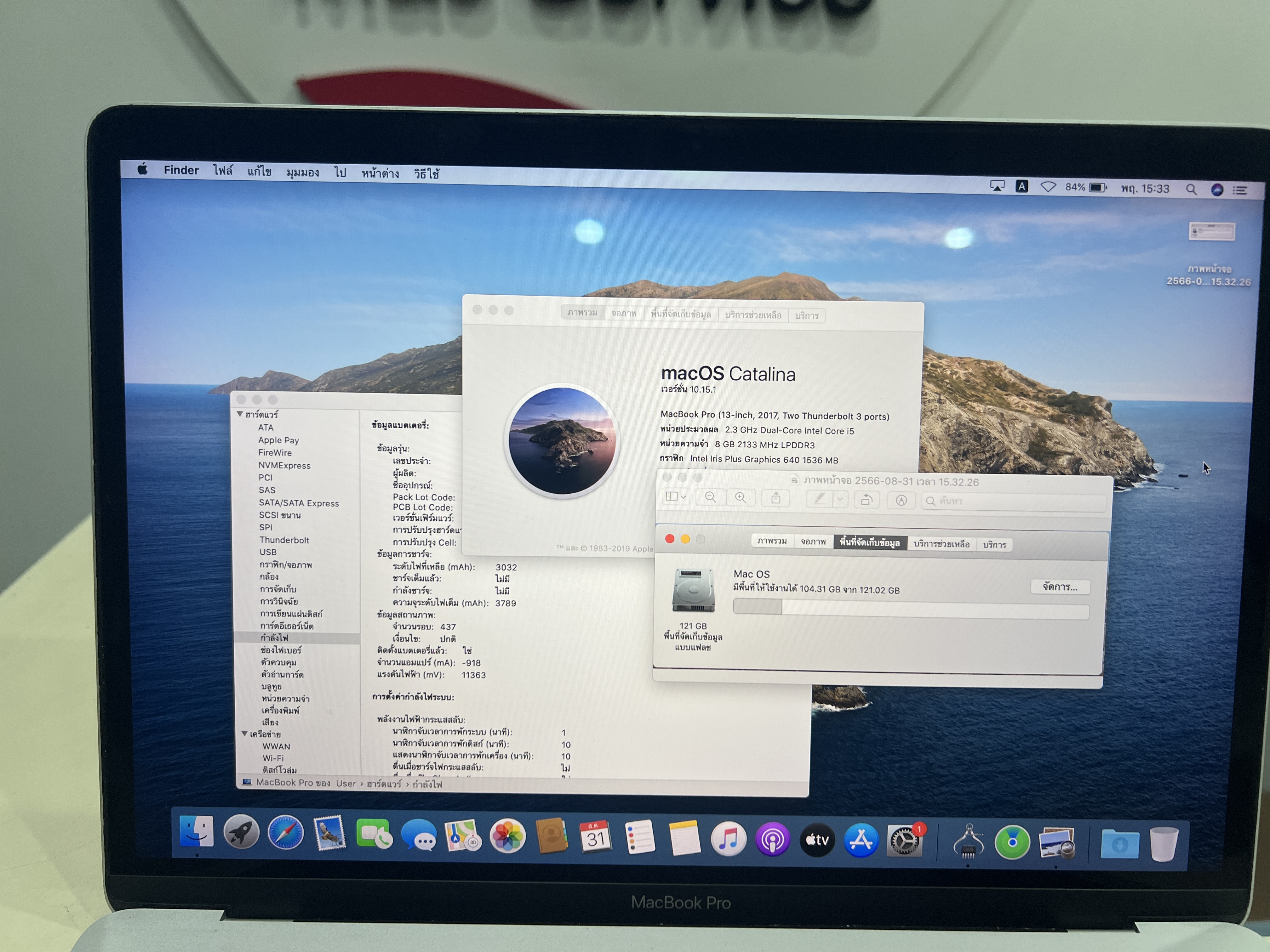Click the zoom in magnifier in Preview toolbar
The image size is (1270, 952).
pos(741,498)
